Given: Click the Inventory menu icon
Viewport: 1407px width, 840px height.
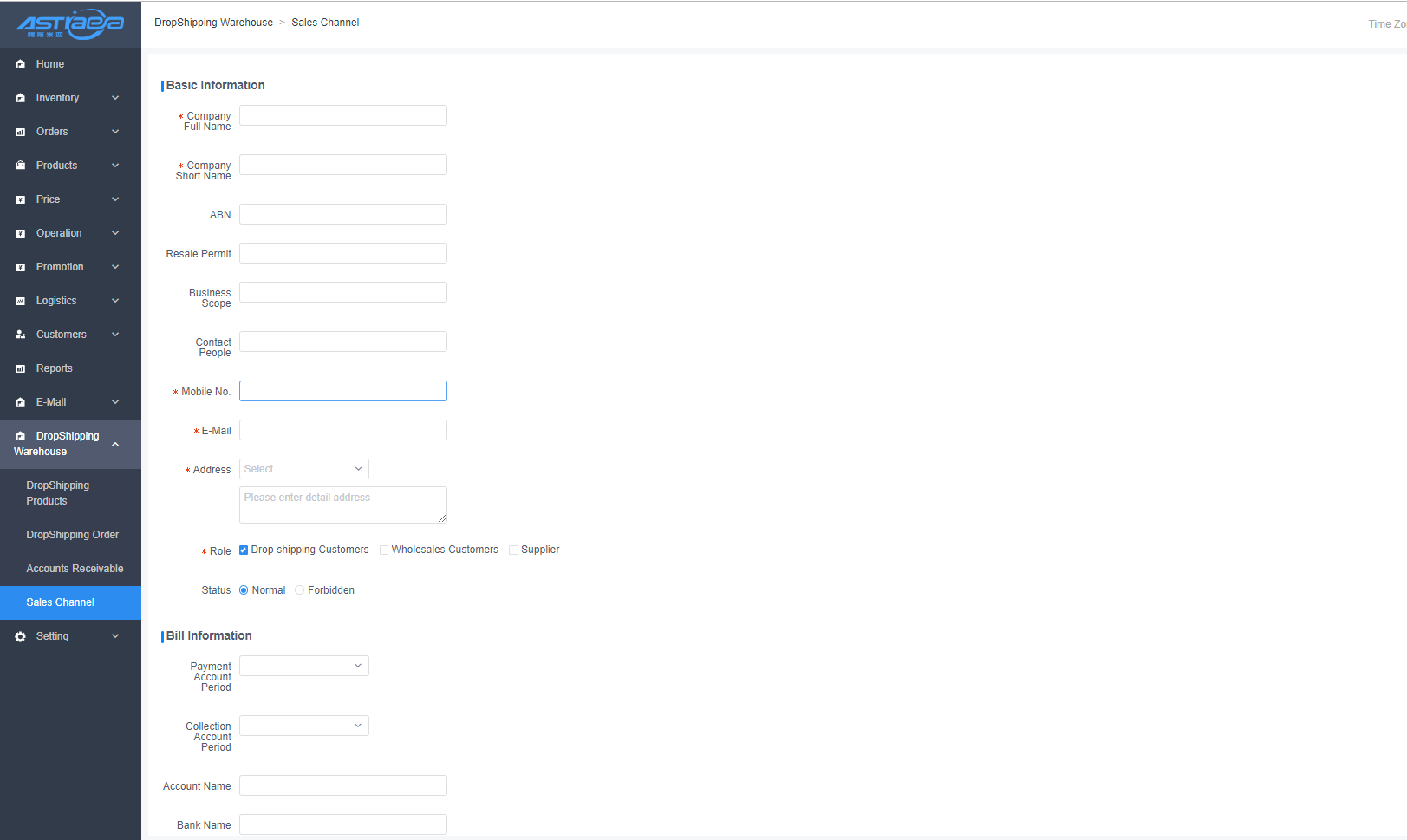Looking at the screenshot, I should 21,98.
